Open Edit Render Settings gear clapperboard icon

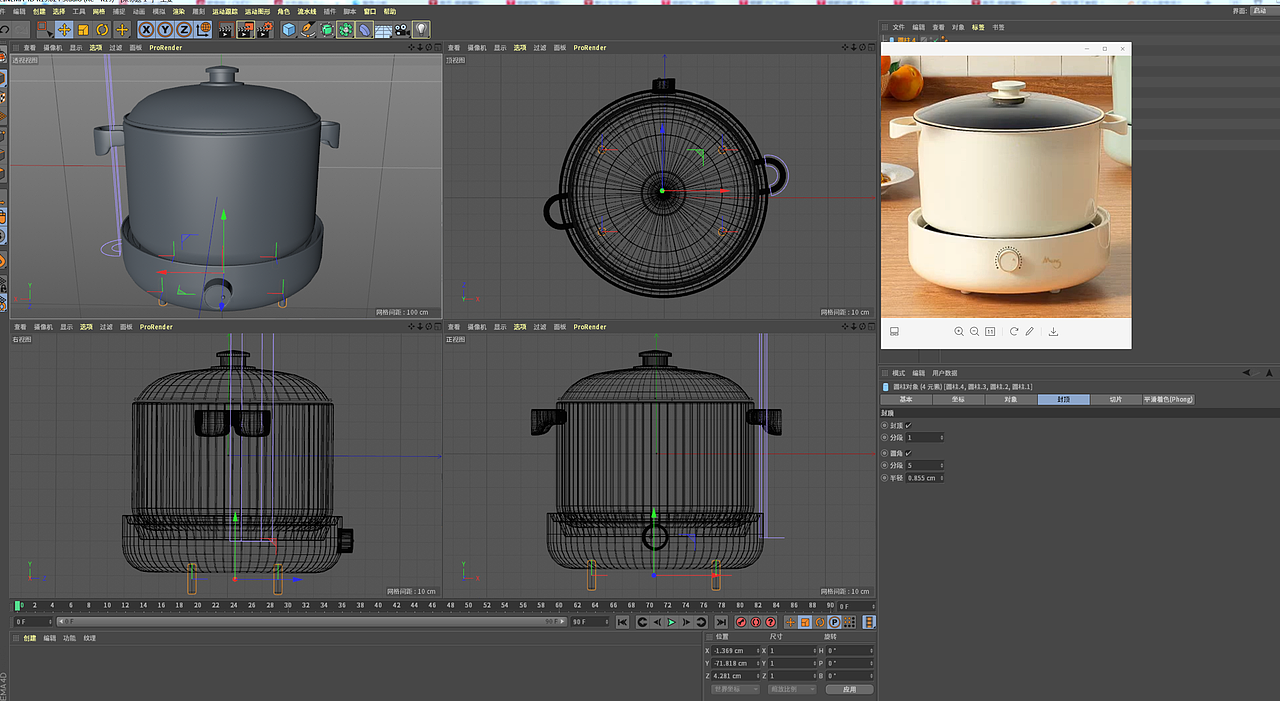point(264,30)
